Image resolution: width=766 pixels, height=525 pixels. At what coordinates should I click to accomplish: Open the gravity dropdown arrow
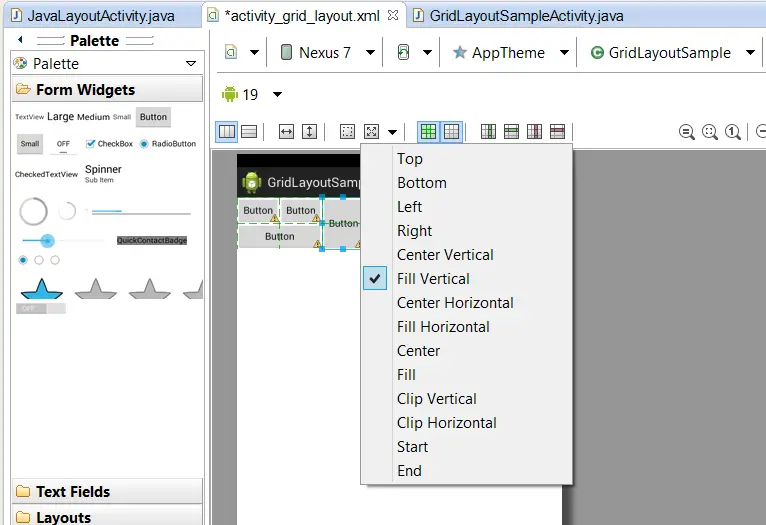(x=392, y=132)
